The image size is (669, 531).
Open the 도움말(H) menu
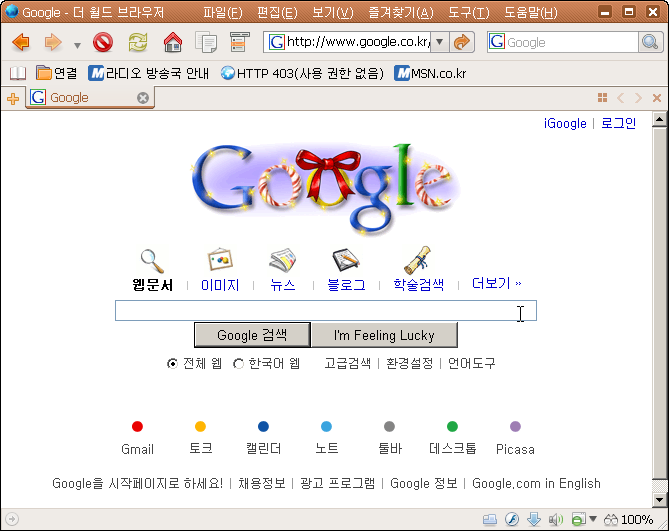[530, 12]
